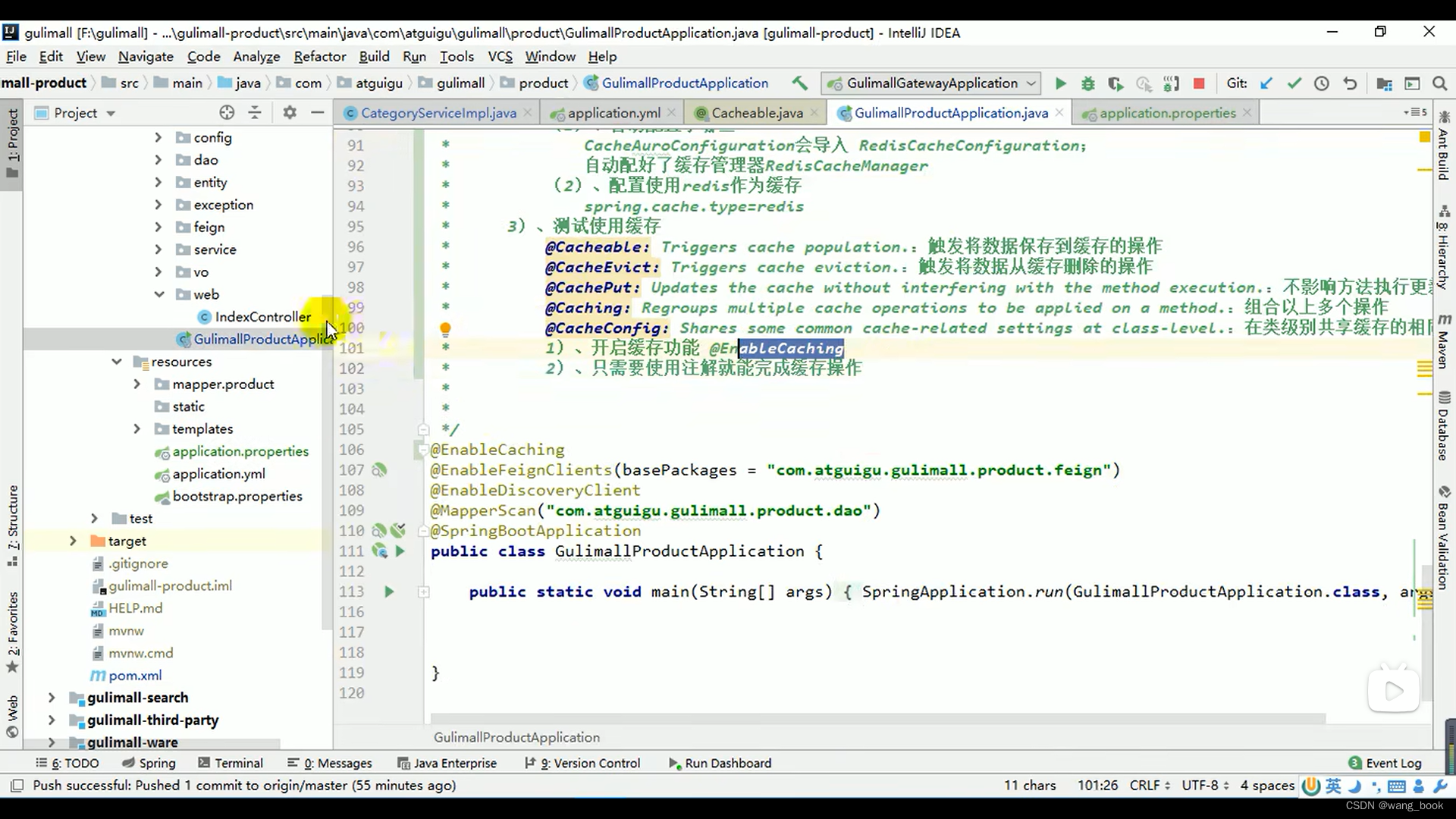Click the yellow intention bulb on line 100
This screenshot has width=1456, height=819.
point(445,329)
